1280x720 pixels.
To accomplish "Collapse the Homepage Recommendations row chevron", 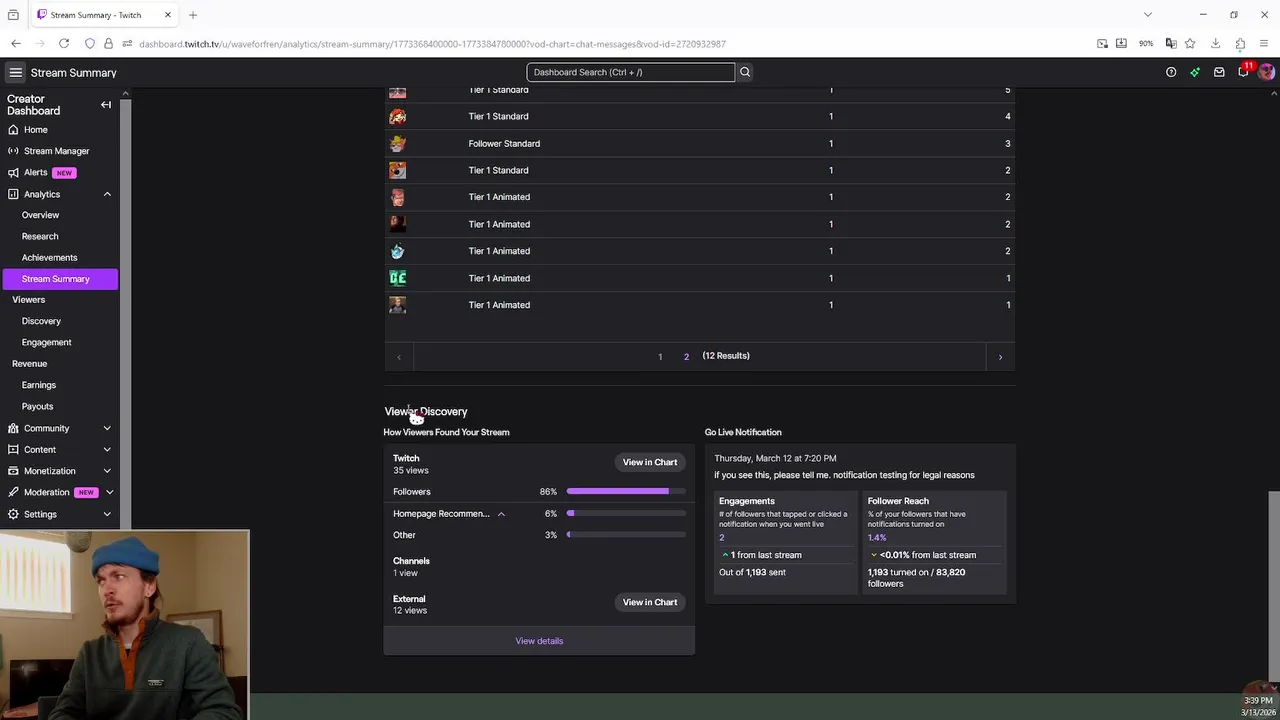I will tap(501, 514).
